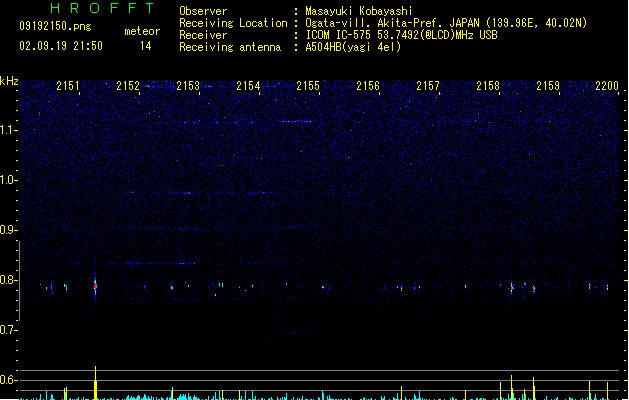Viewport: 629px width, 400px height.
Task: Click the date stamp 02.09.19 21:50
Action: [x=61, y=46]
